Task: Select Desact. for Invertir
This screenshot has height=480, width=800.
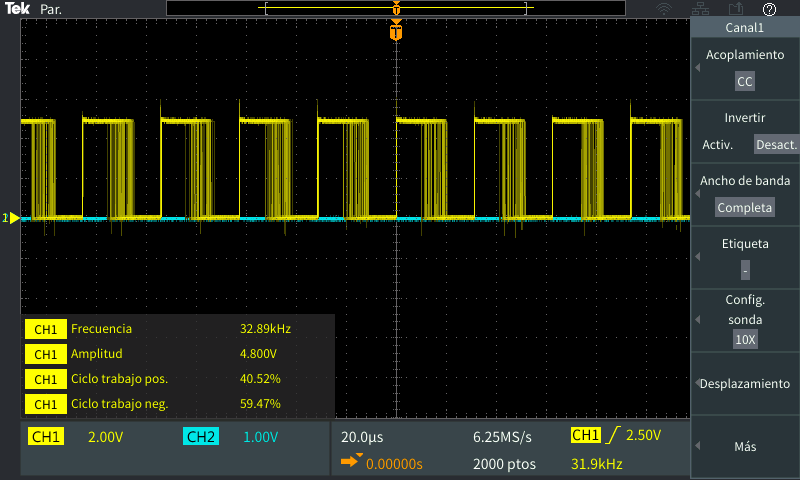Action: point(776,145)
